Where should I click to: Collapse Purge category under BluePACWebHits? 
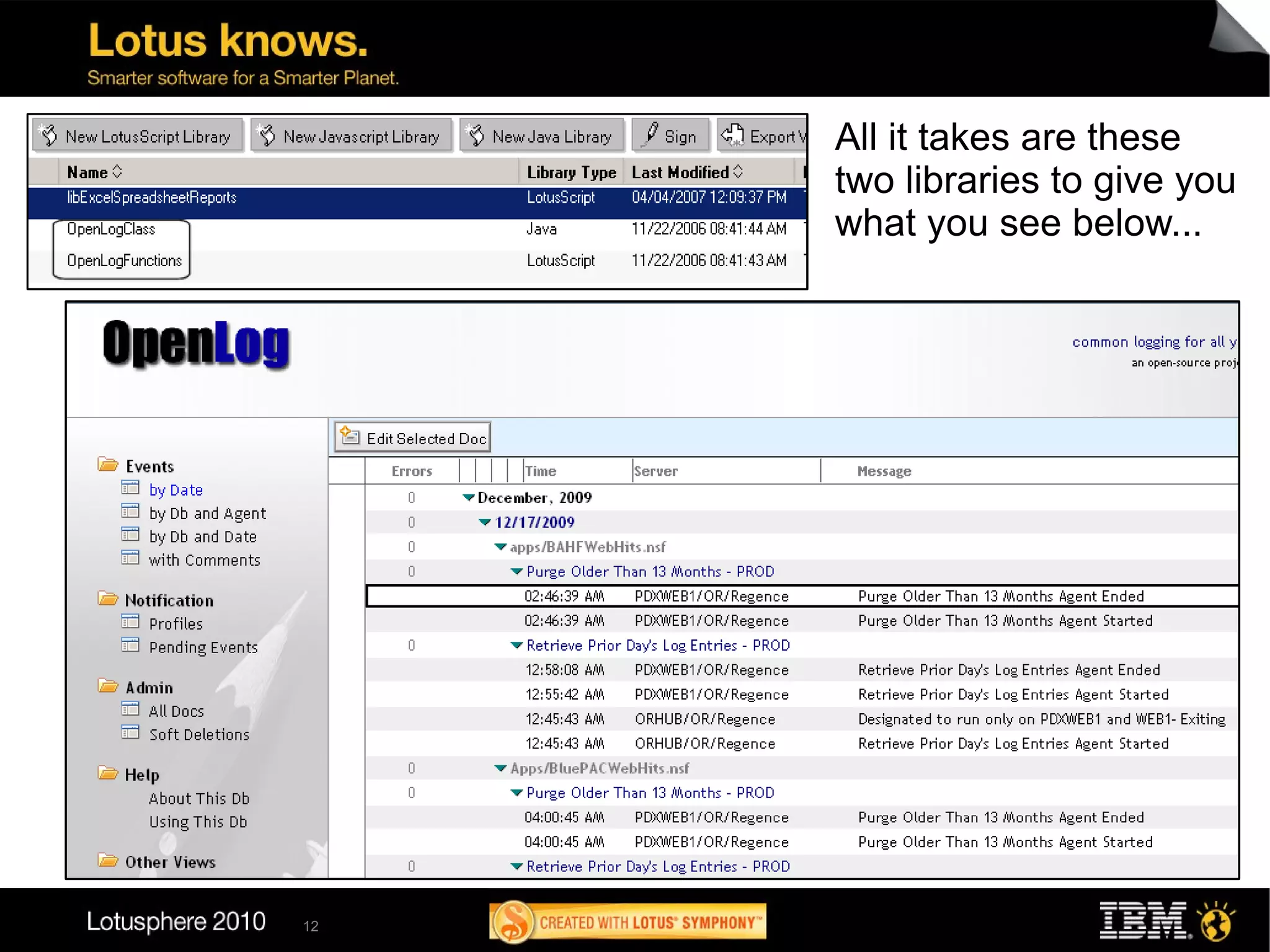pos(517,793)
